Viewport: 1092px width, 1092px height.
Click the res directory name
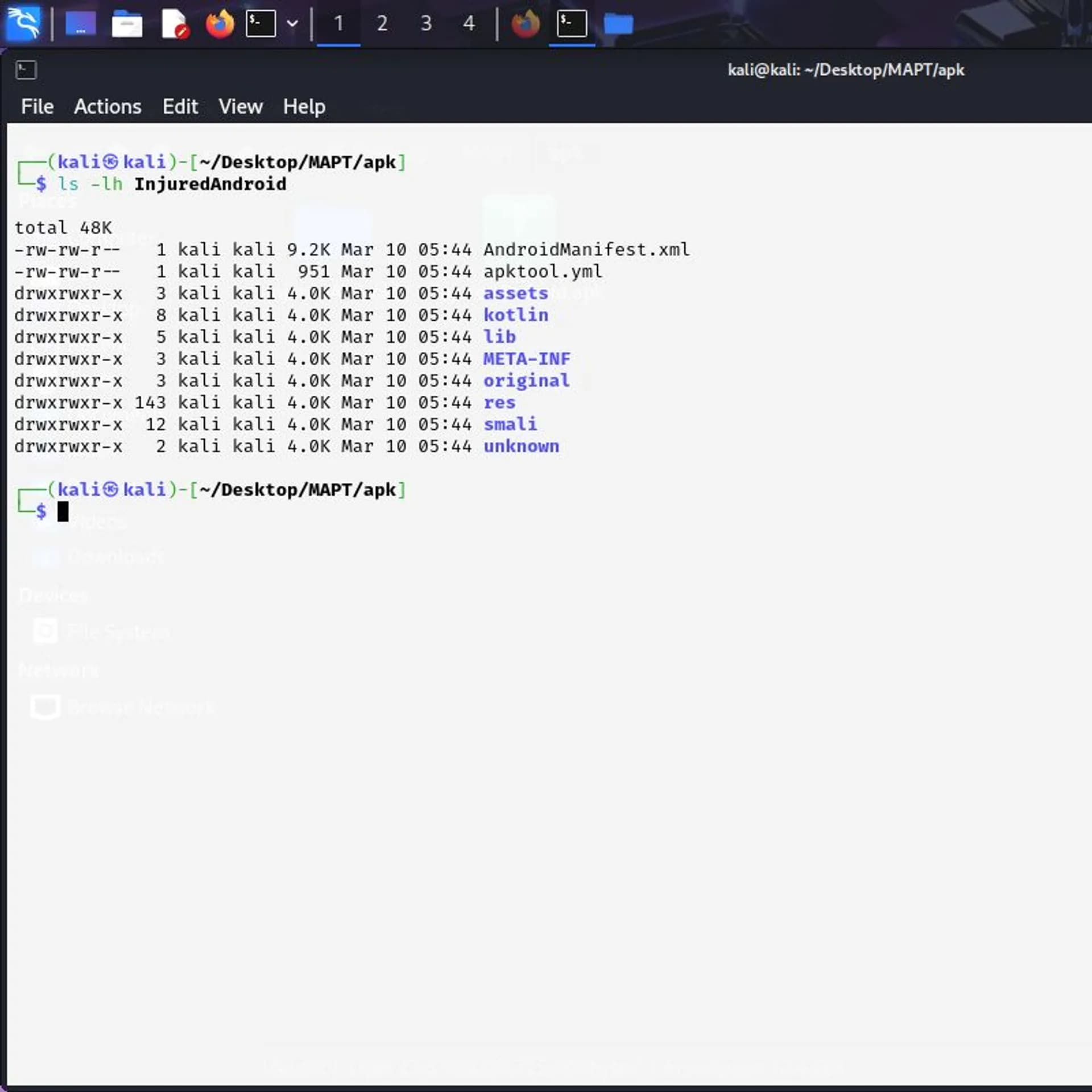click(499, 402)
